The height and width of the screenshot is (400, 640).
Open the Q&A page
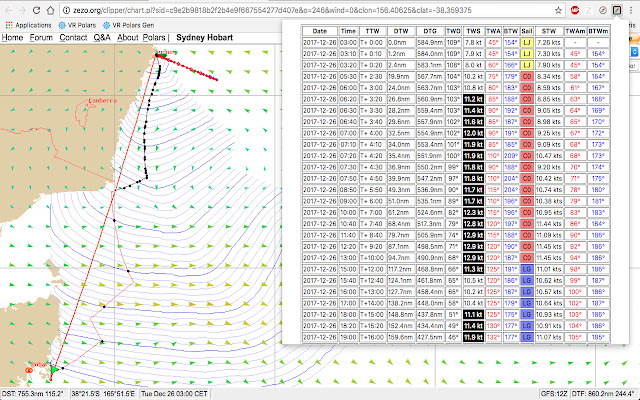coord(102,37)
